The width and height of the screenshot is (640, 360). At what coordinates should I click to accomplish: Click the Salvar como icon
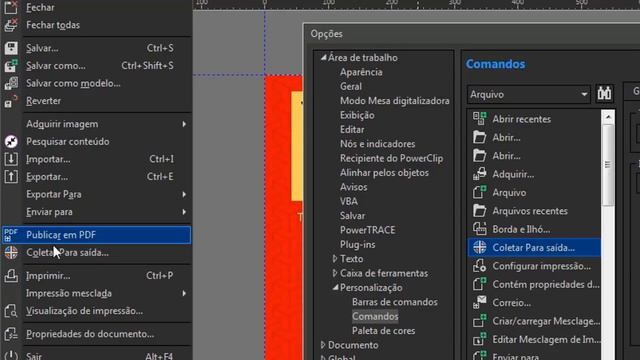(11, 65)
